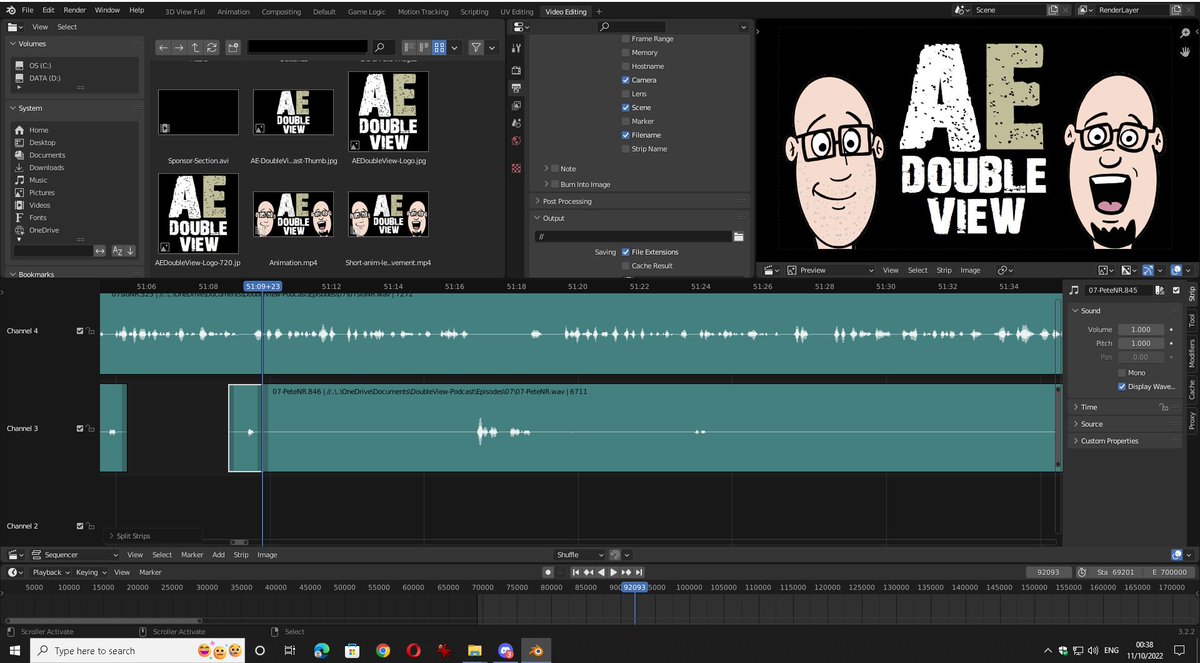Click the Volume value slider
Viewport: 1200px width, 663px height.
tap(1139, 329)
